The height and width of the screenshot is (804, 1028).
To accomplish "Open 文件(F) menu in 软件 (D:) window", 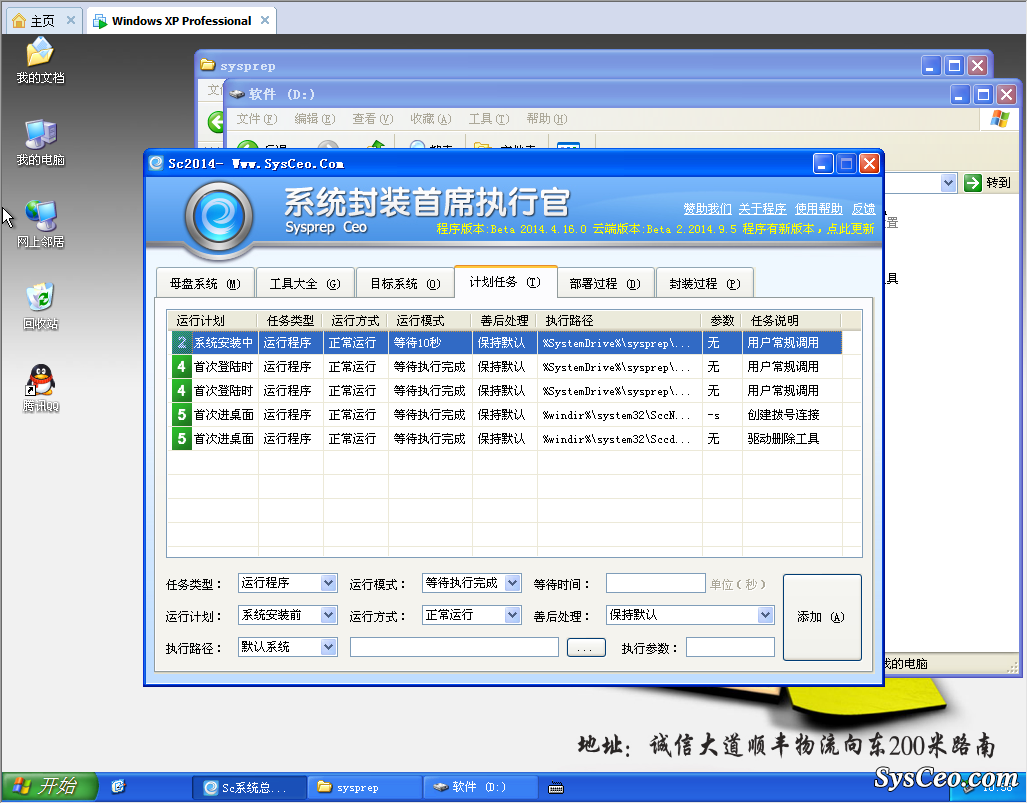I will pyautogui.click(x=256, y=119).
